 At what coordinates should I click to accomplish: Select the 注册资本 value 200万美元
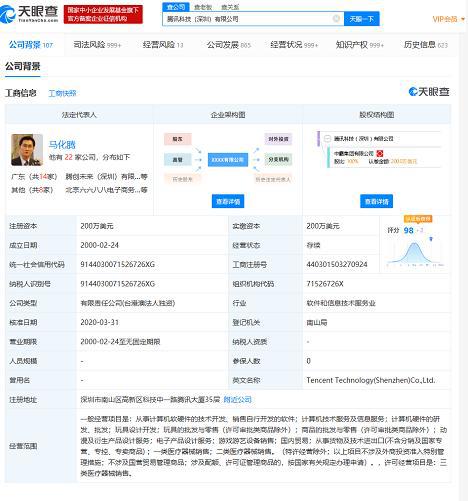pyautogui.click(x=97, y=226)
